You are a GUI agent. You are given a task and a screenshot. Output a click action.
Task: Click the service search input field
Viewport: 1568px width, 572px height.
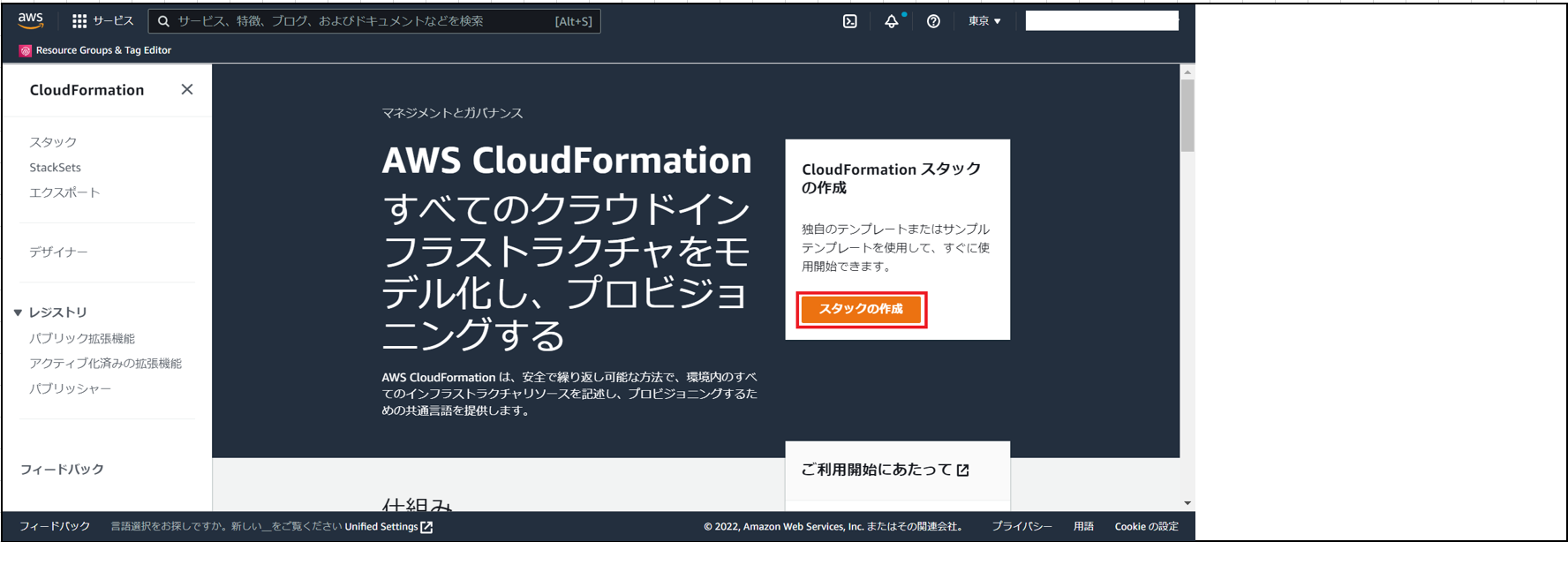pos(374,21)
